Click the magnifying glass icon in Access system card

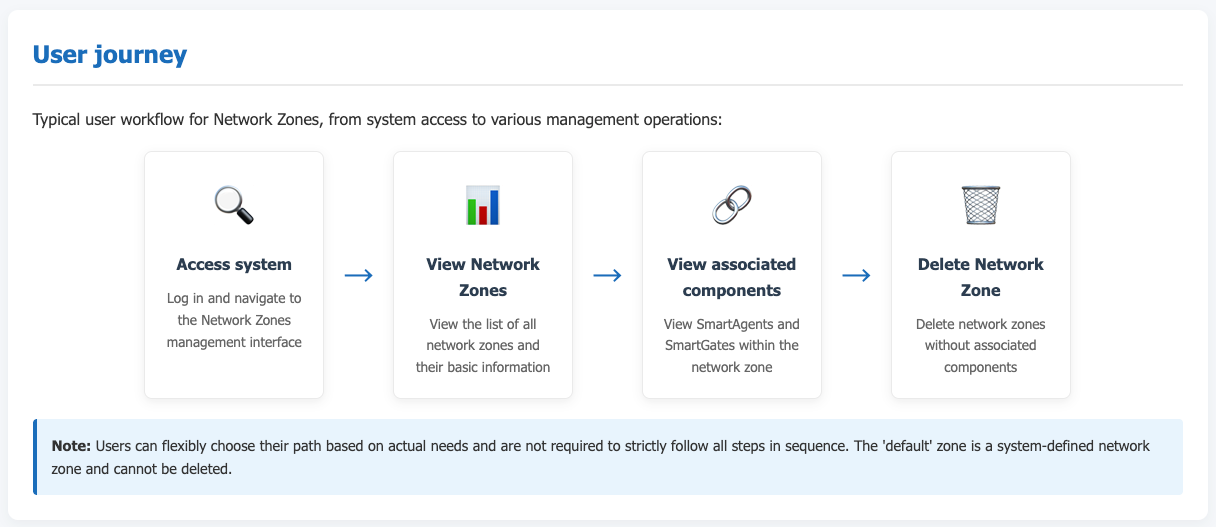[234, 205]
